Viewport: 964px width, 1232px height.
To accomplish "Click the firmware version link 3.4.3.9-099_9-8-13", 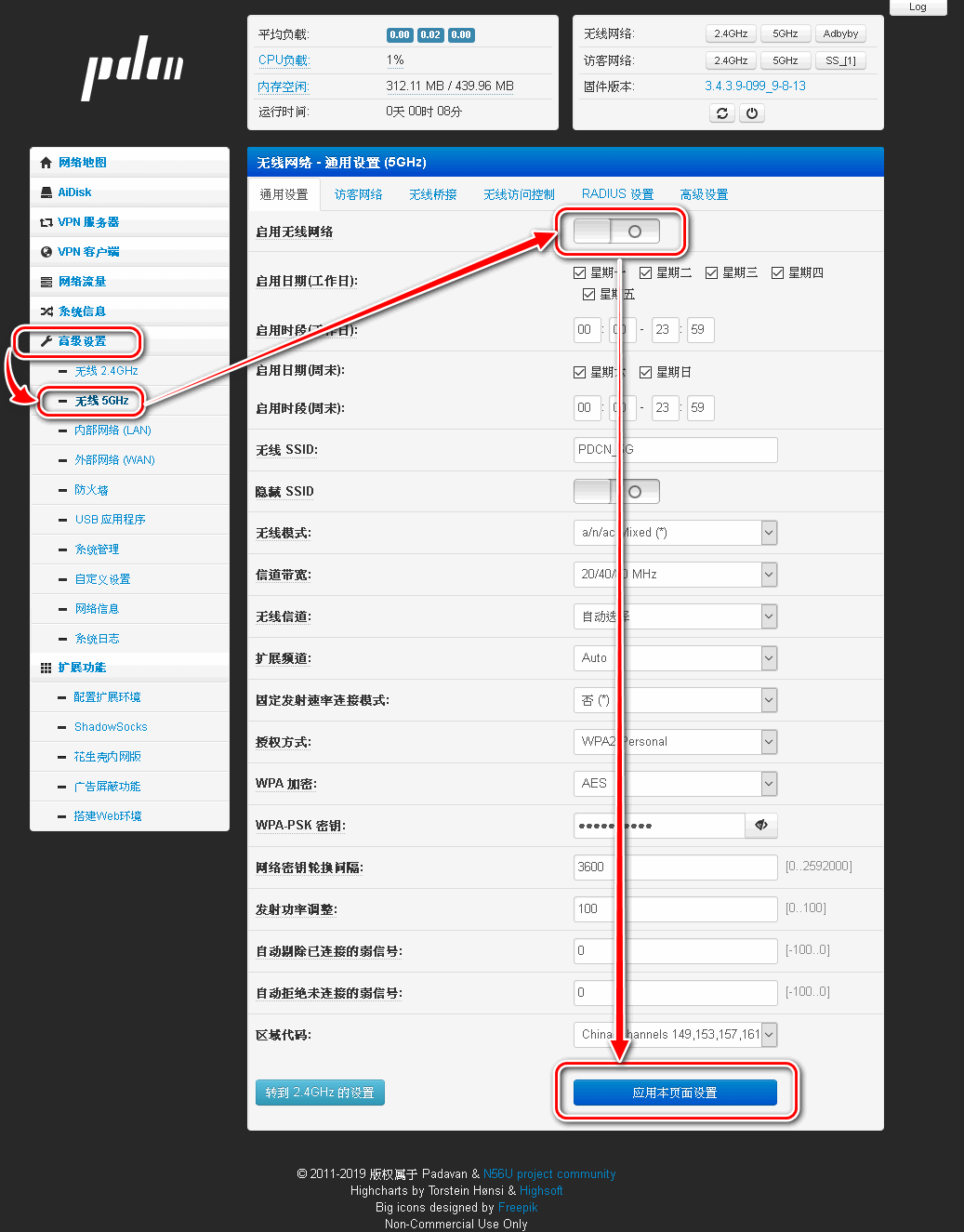I will pyautogui.click(x=755, y=86).
